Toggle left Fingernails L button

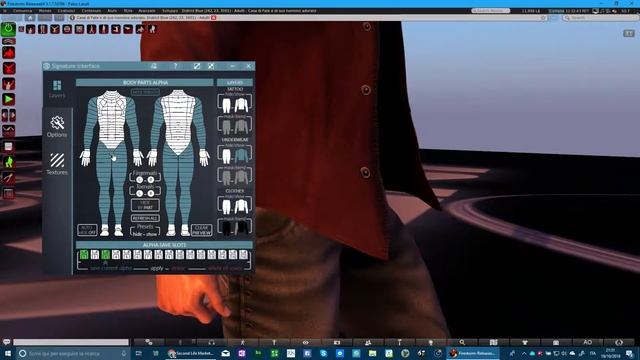point(140,180)
